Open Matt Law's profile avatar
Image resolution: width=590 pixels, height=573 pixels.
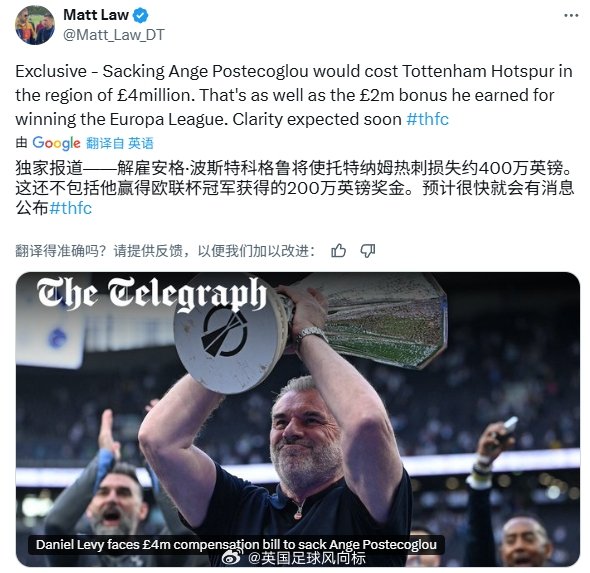(35, 25)
